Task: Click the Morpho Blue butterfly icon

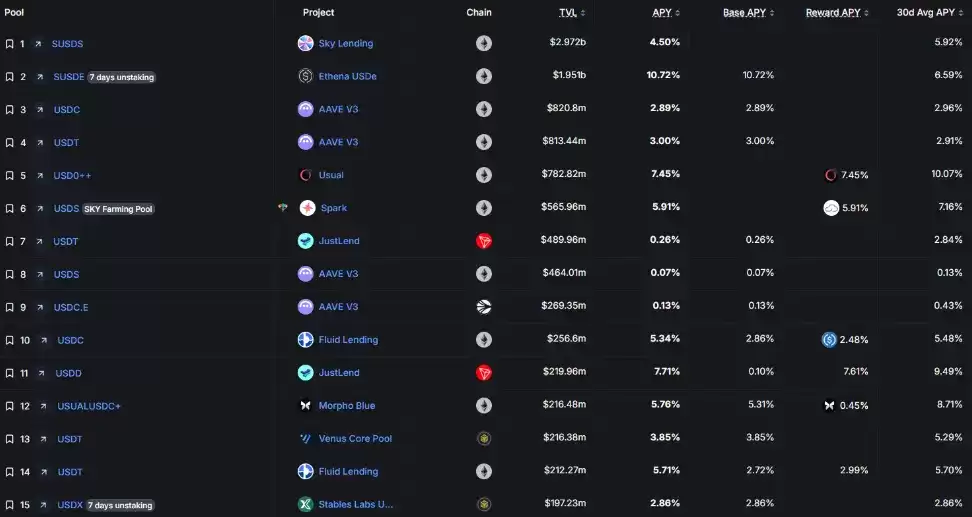Action: click(306, 406)
